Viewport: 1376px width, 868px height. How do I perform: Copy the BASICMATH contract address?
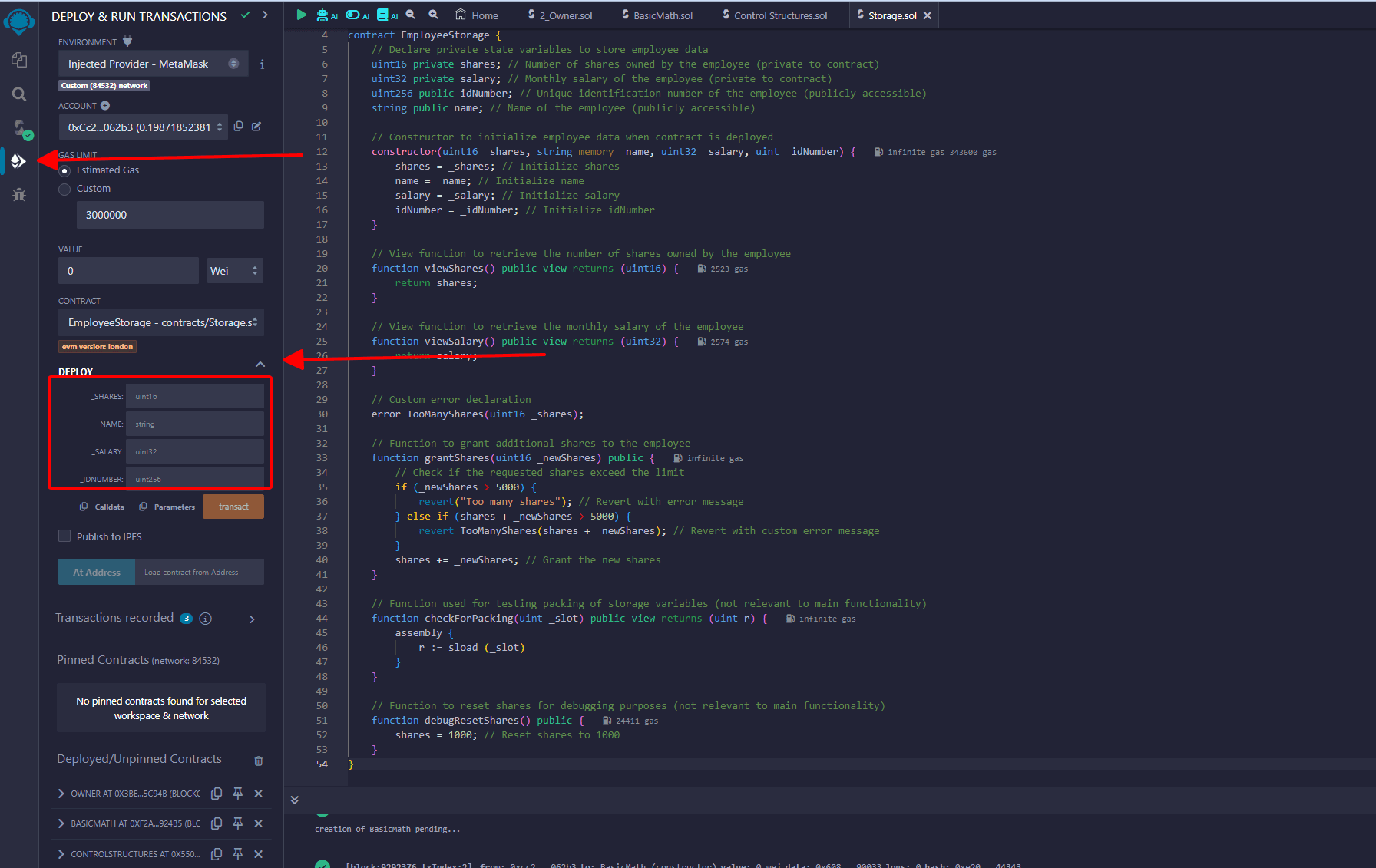(x=217, y=823)
